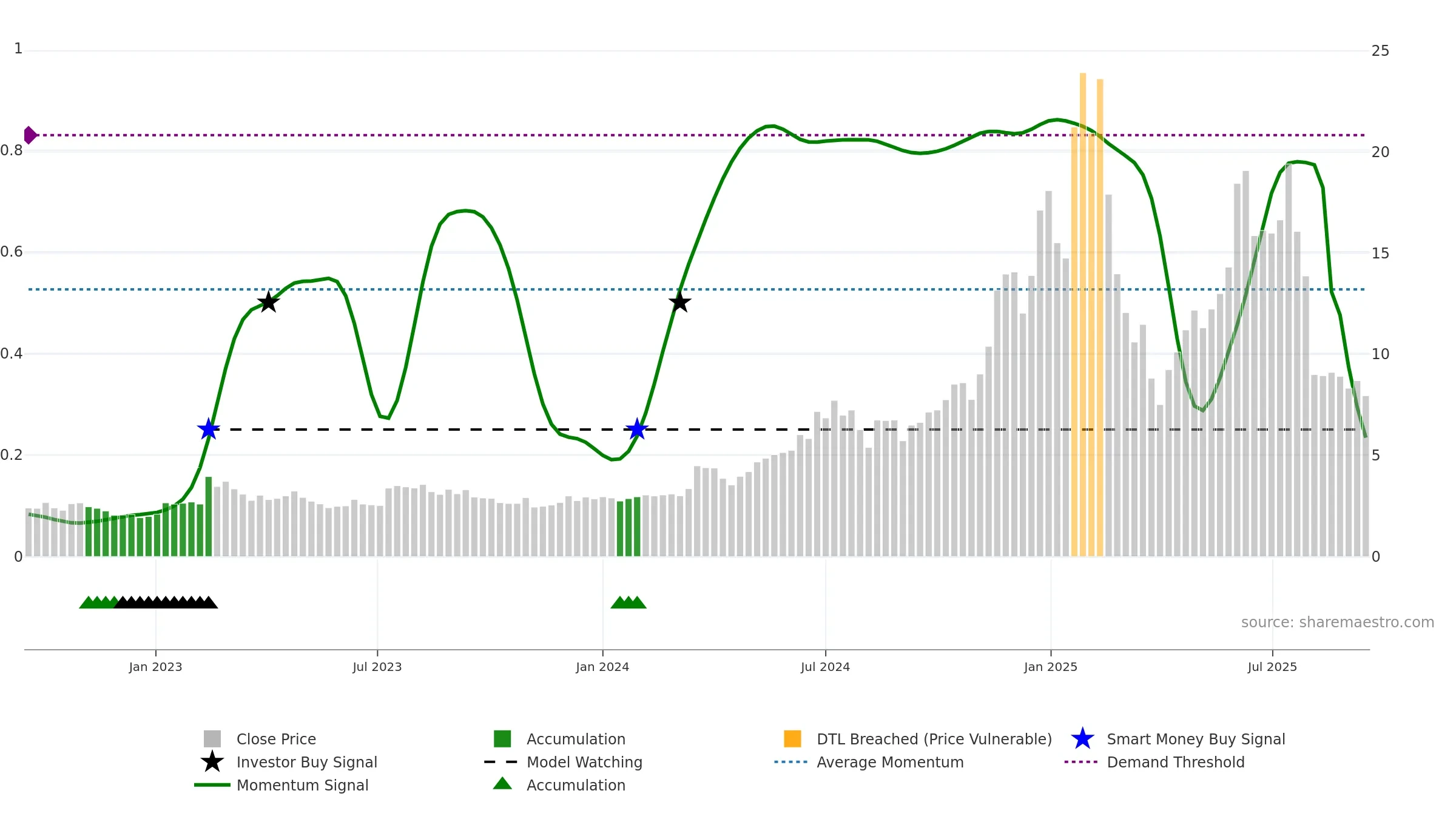
Task: Select the first black Investor Buy star
Action: click(x=268, y=302)
